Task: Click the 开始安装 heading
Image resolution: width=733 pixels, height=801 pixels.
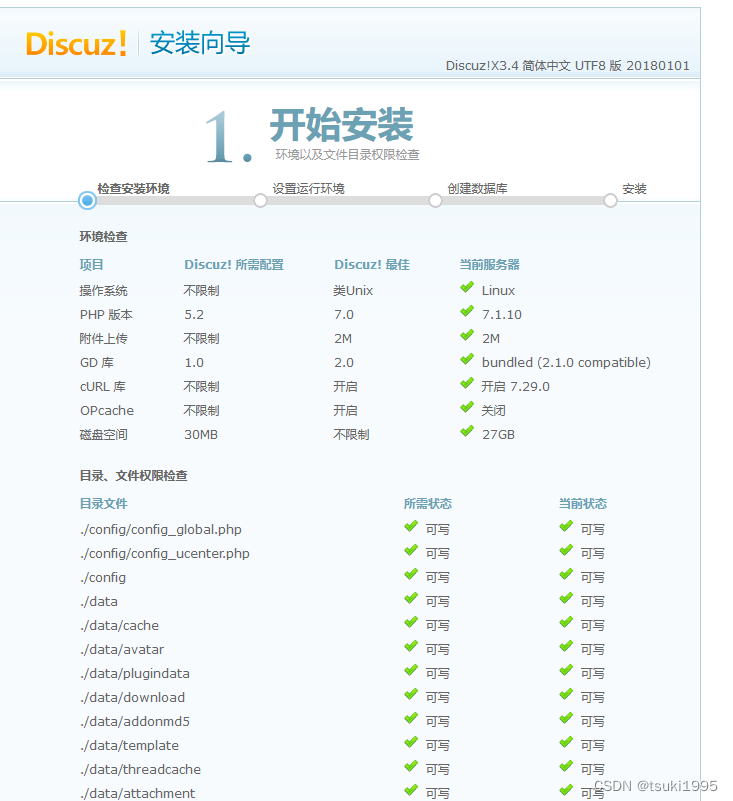Action: pyautogui.click(x=342, y=125)
